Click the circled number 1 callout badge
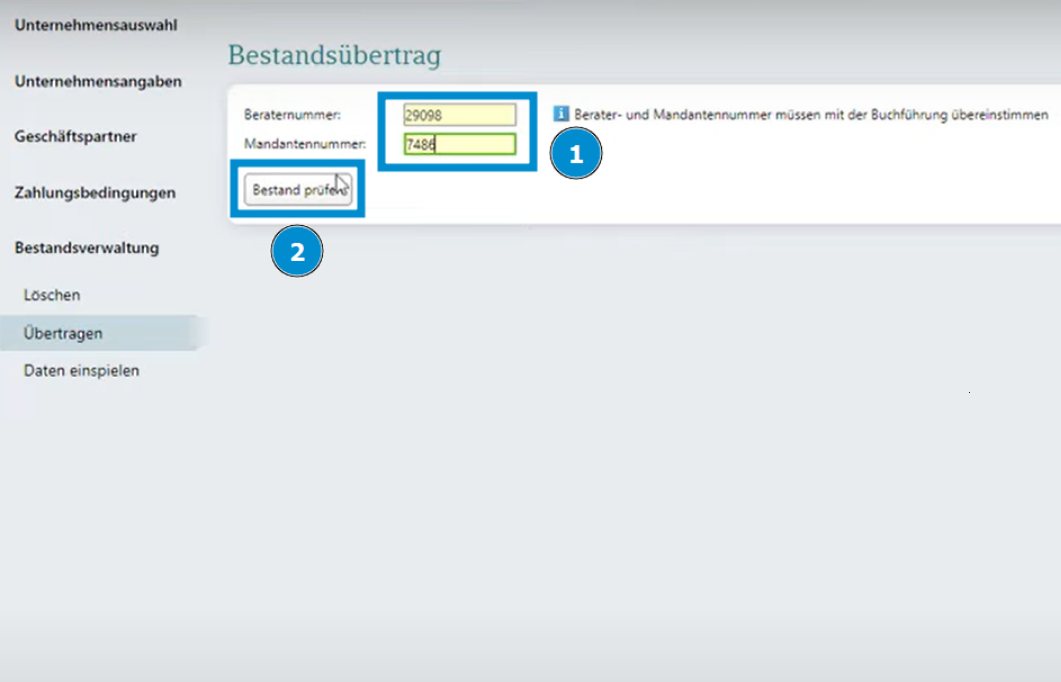The width and height of the screenshot is (1061, 682). 576,154
